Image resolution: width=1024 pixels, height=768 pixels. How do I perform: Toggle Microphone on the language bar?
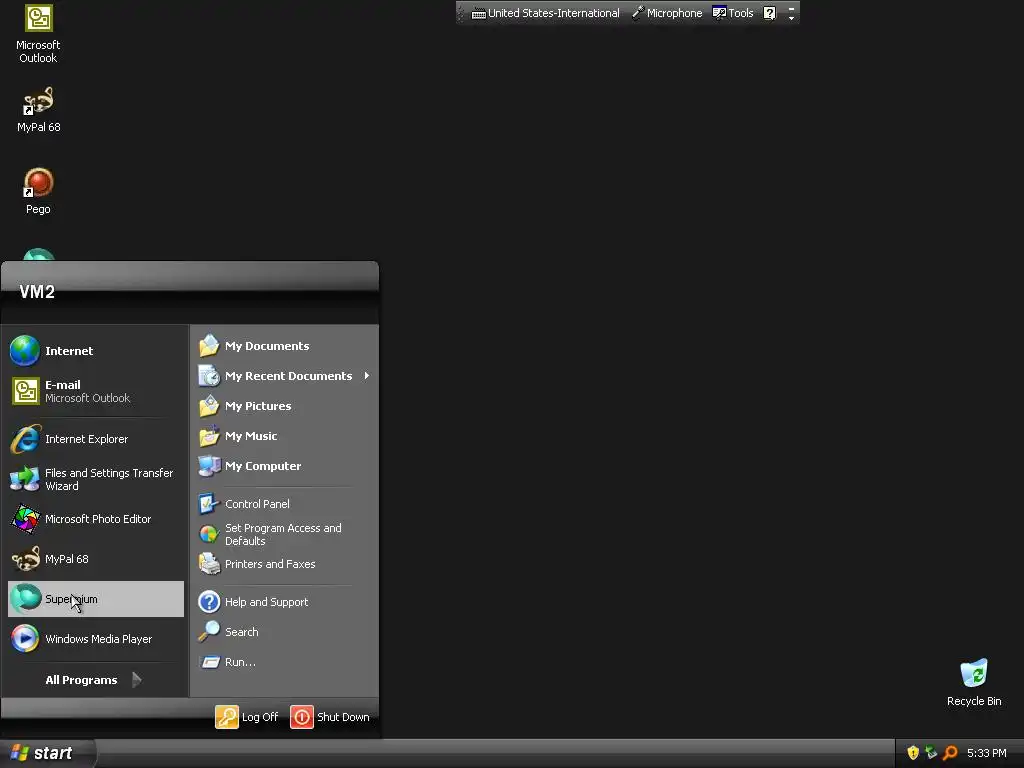pyautogui.click(x=667, y=13)
